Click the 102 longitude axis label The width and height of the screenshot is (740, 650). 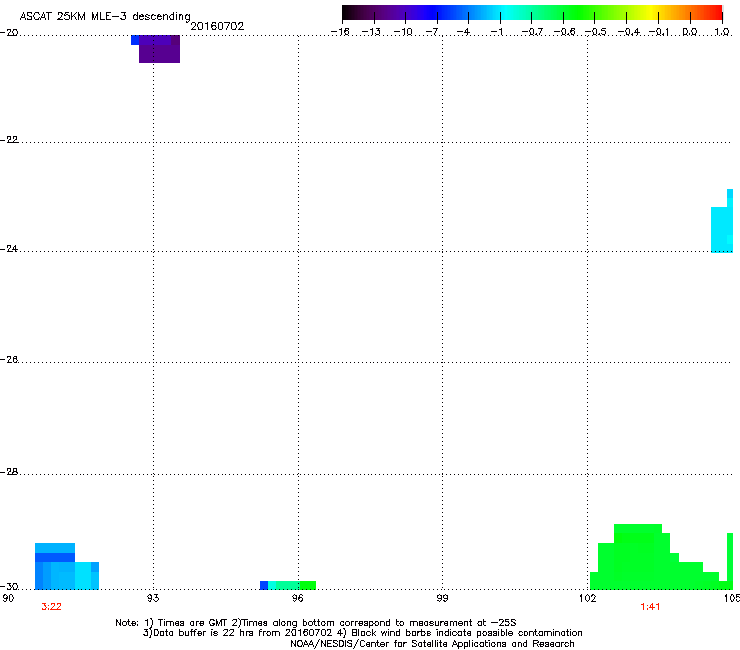(587, 598)
